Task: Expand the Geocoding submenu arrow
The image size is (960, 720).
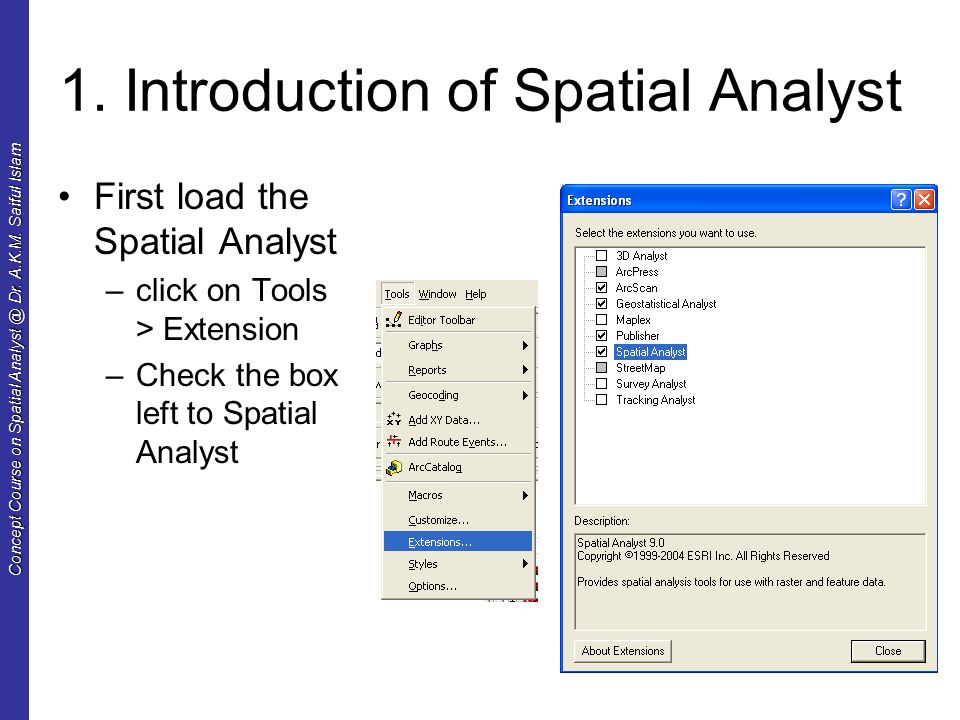Action: [525, 396]
